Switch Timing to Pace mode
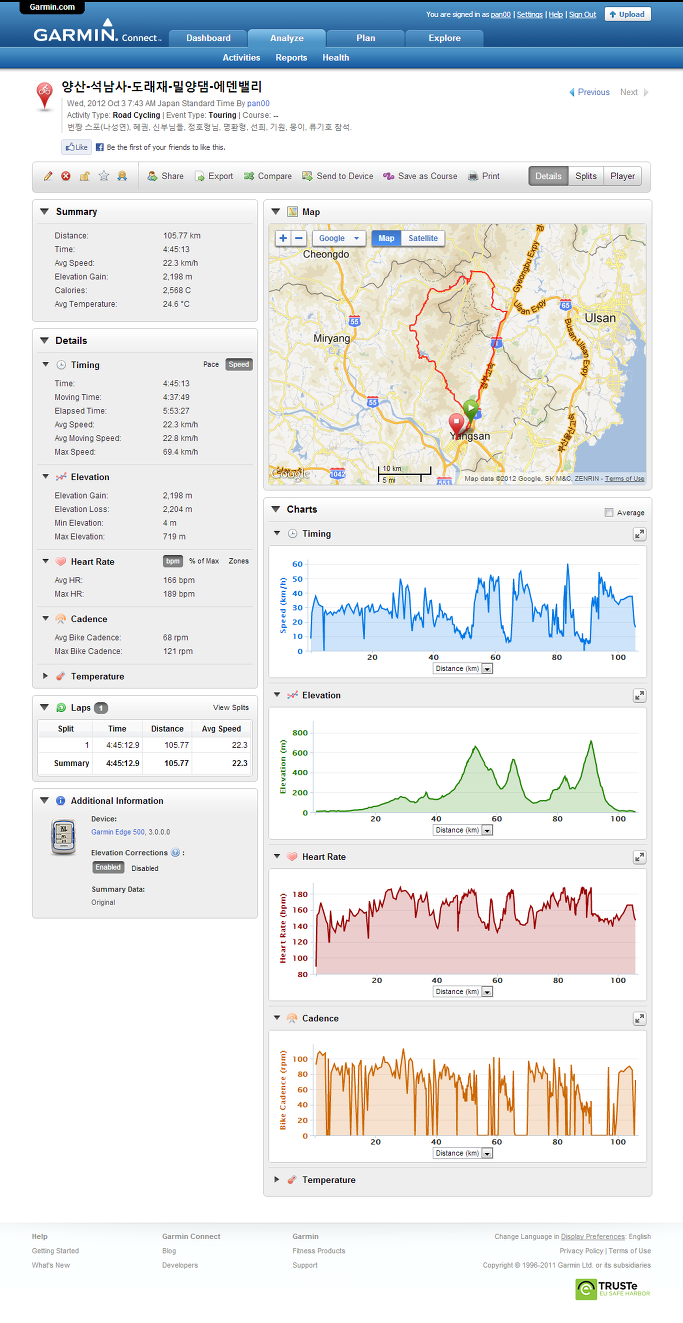This screenshot has width=683, height=1323. pyautogui.click(x=211, y=365)
